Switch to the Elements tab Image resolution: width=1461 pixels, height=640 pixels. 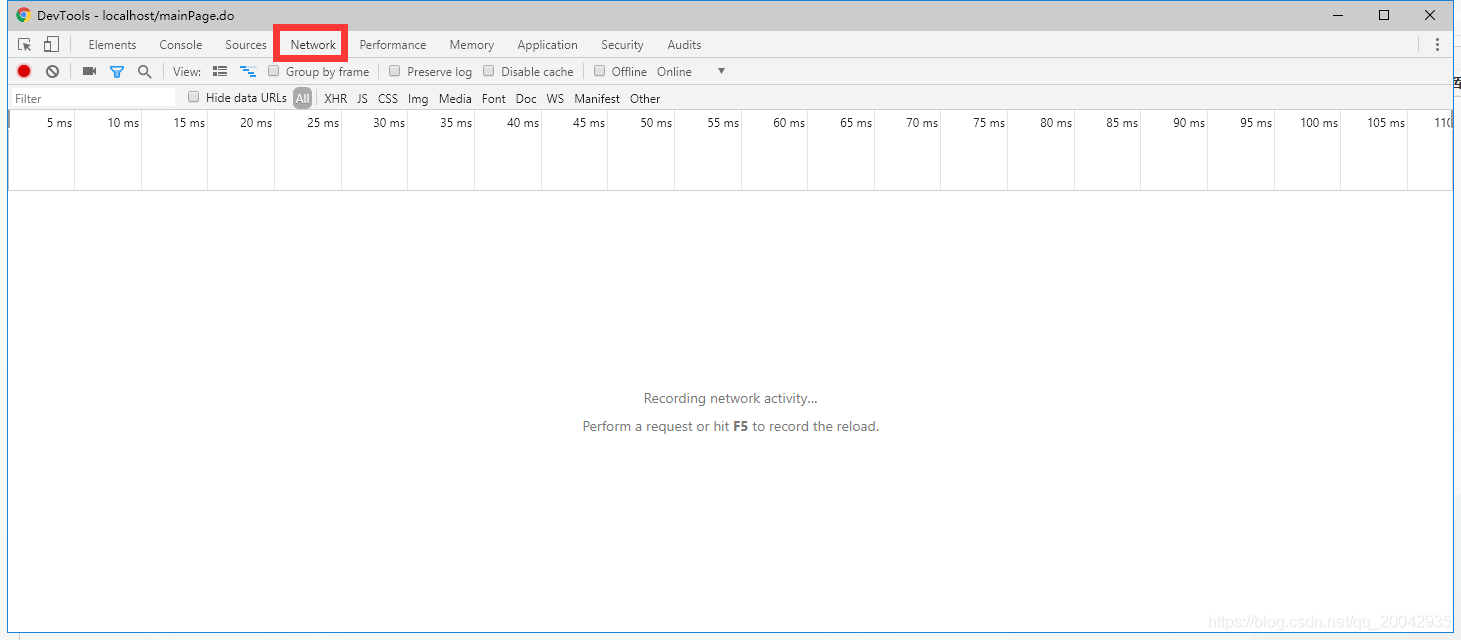click(x=112, y=44)
